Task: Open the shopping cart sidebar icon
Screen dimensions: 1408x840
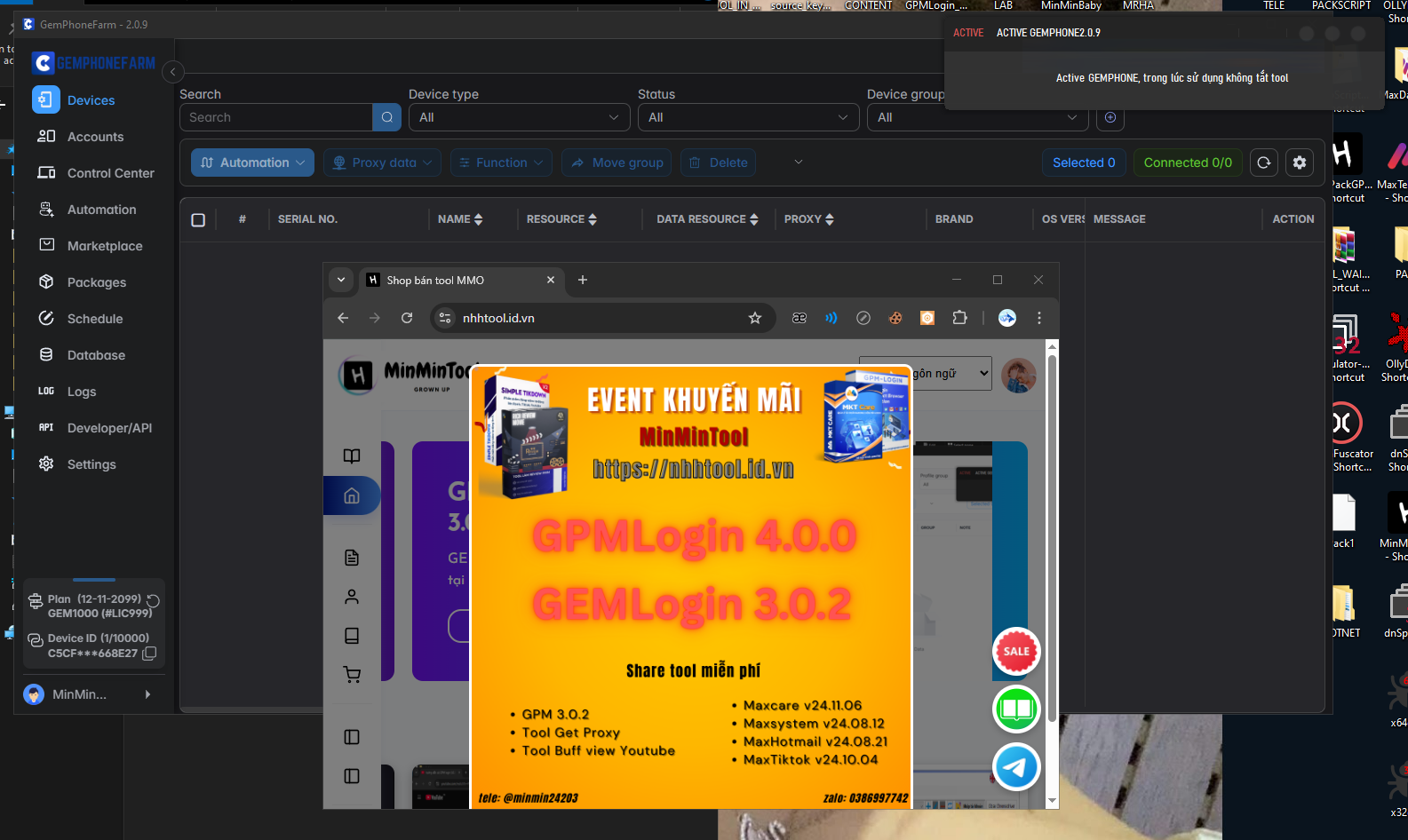Action: [x=352, y=675]
